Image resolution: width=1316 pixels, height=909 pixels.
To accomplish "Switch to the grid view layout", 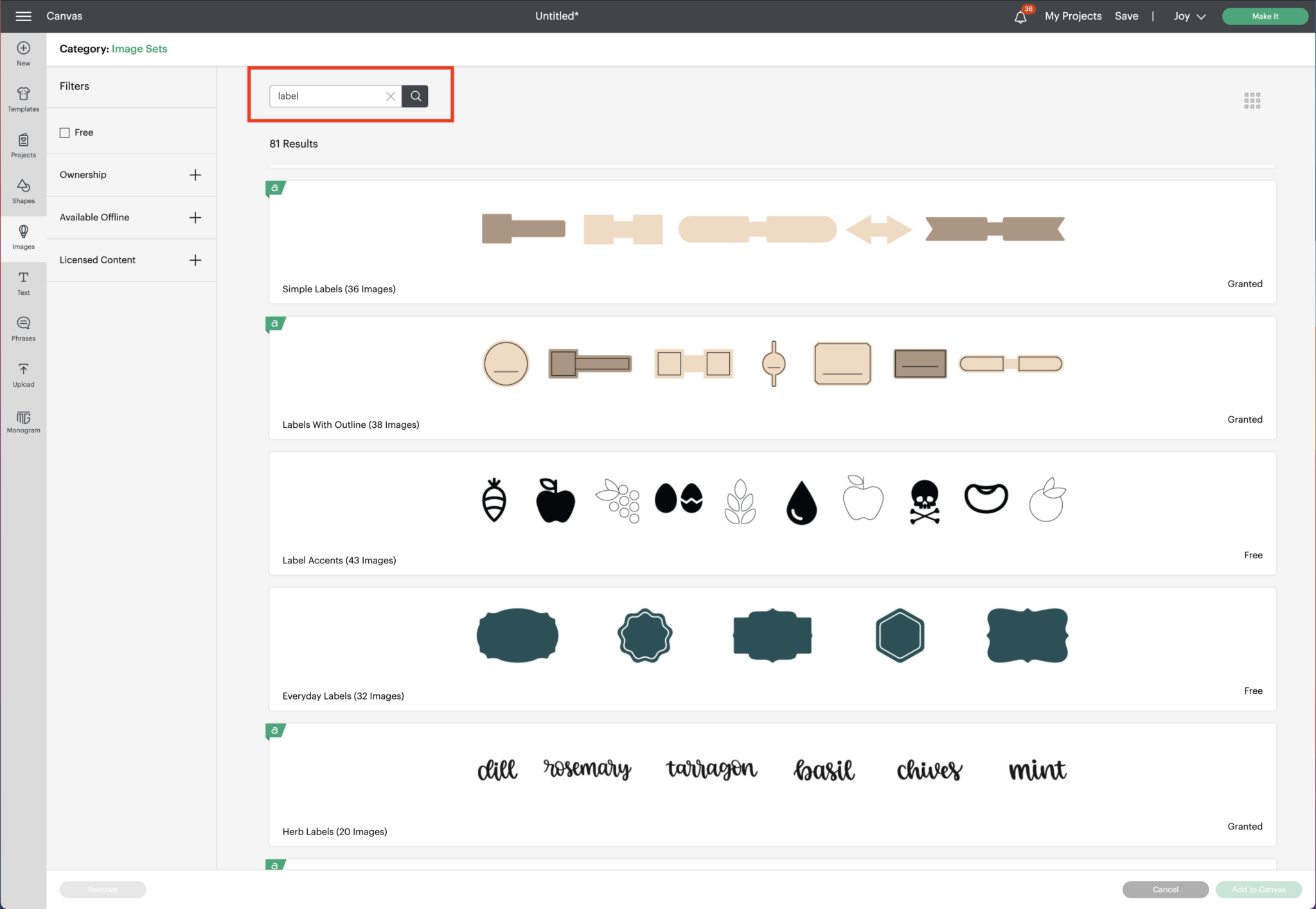I will click(x=1252, y=100).
